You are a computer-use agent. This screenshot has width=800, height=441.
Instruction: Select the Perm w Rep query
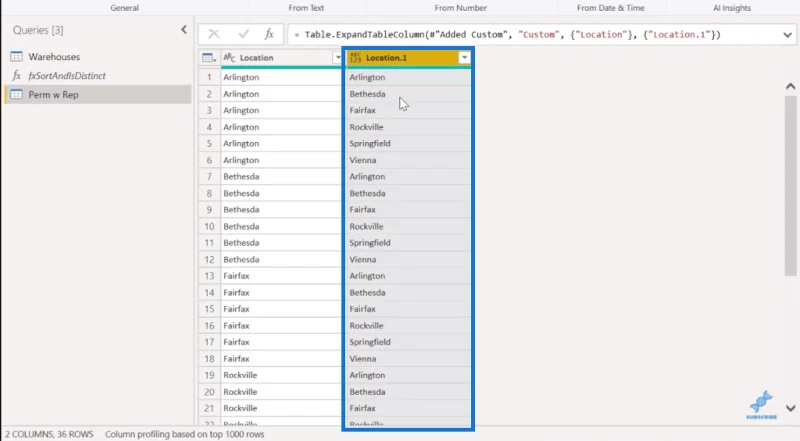coord(98,94)
